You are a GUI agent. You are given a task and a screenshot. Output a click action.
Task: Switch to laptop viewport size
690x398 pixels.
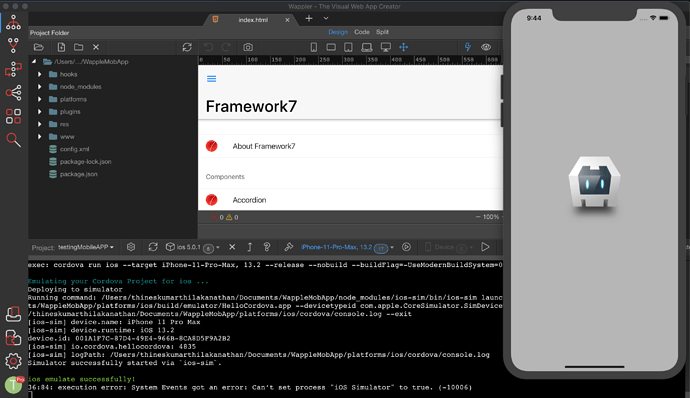pyautogui.click(x=367, y=47)
